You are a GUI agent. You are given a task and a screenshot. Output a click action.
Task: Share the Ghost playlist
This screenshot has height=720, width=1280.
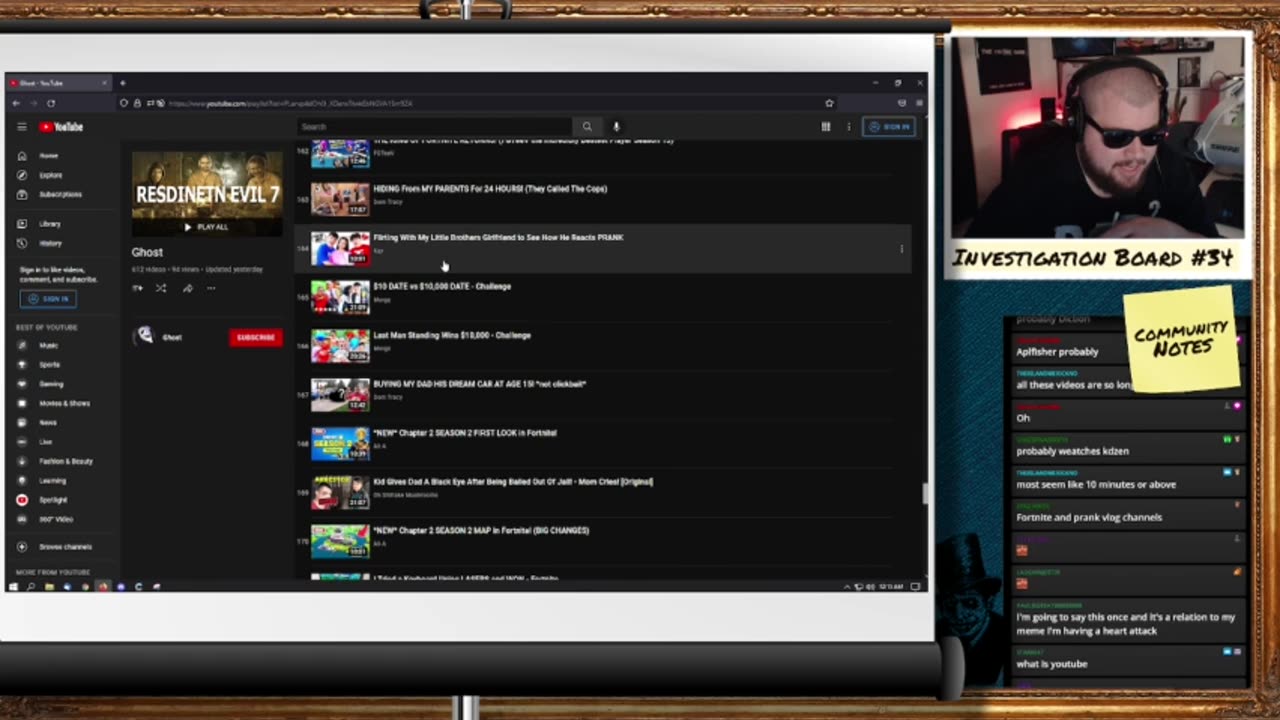pyautogui.click(x=187, y=288)
